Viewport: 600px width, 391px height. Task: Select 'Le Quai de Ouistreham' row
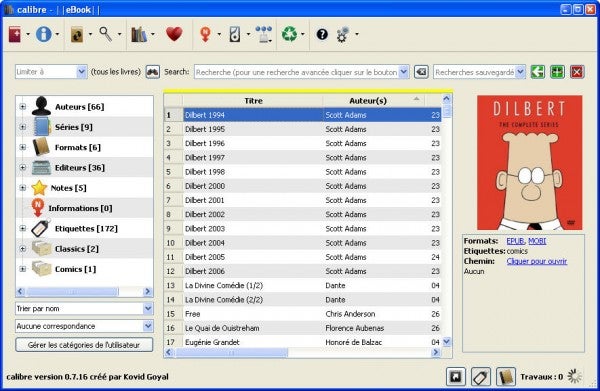point(302,328)
